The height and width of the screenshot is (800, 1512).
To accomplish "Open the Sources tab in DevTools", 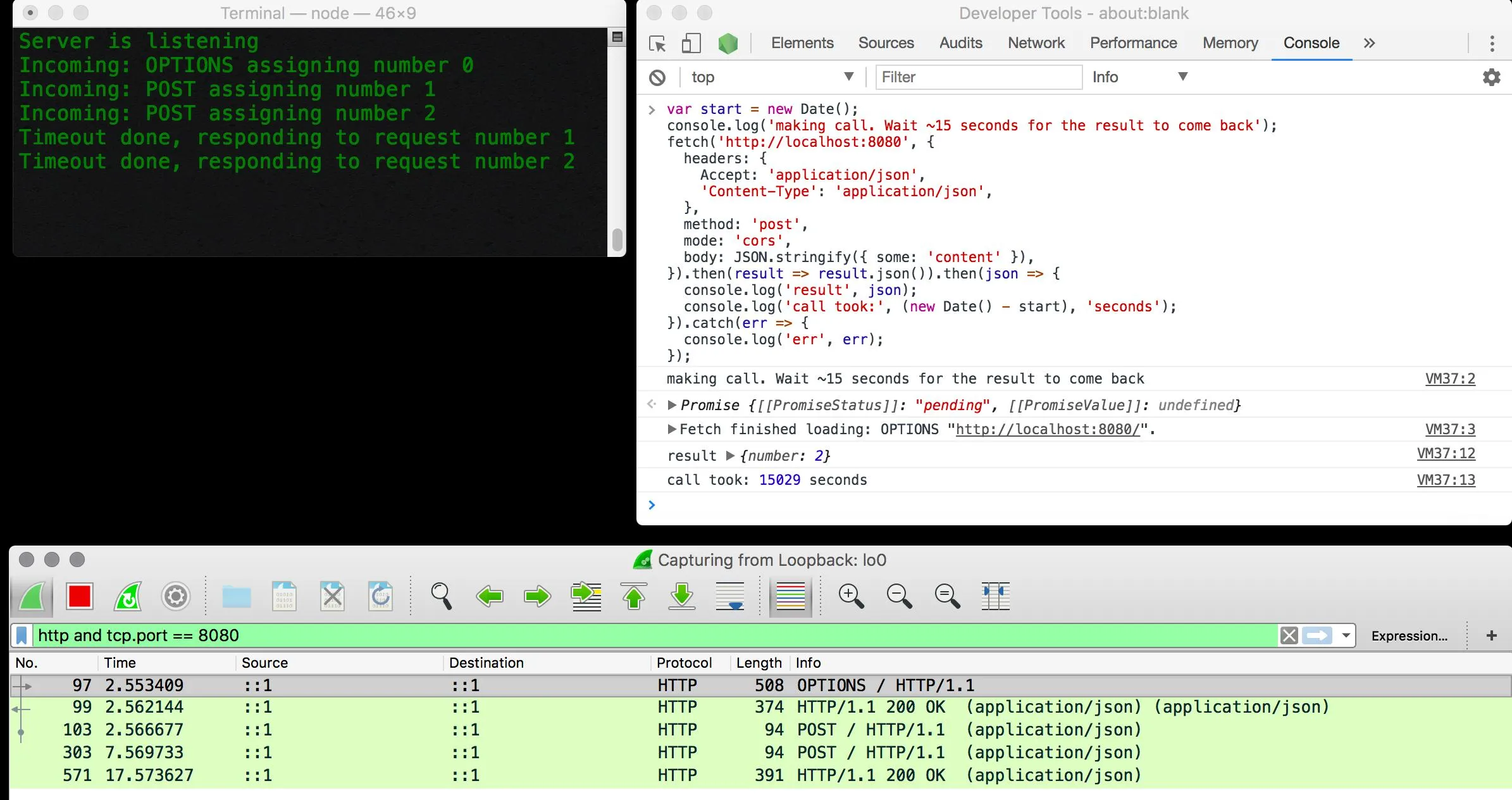I will [x=886, y=43].
